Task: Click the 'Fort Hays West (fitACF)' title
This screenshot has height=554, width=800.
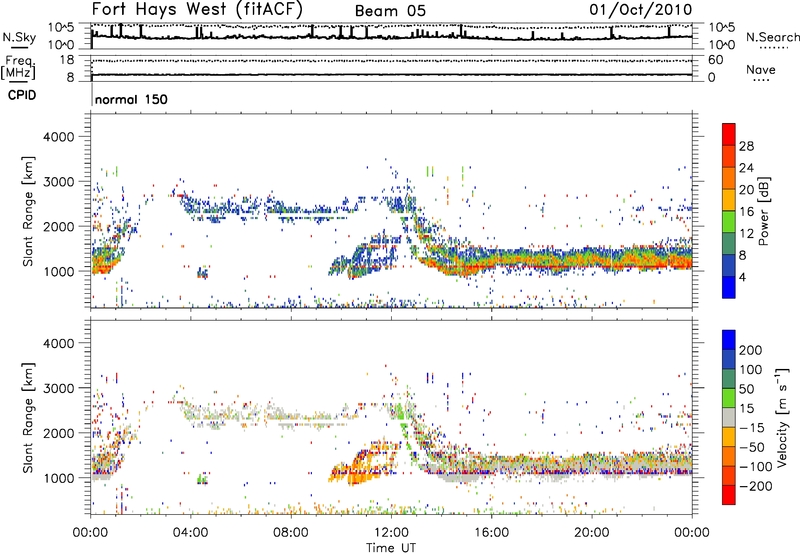Action: 197,10
